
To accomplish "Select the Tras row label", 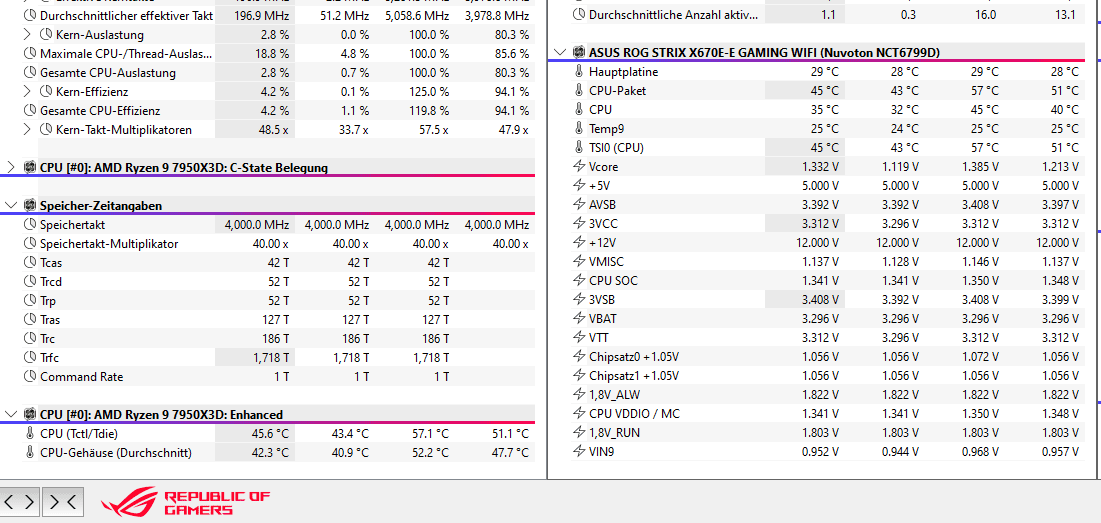I will coord(50,319).
